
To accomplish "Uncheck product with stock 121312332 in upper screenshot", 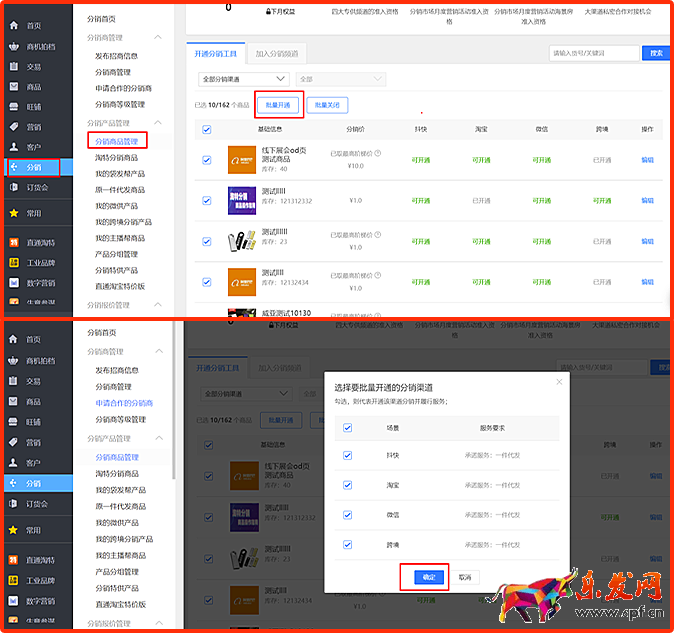I will coord(207,200).
